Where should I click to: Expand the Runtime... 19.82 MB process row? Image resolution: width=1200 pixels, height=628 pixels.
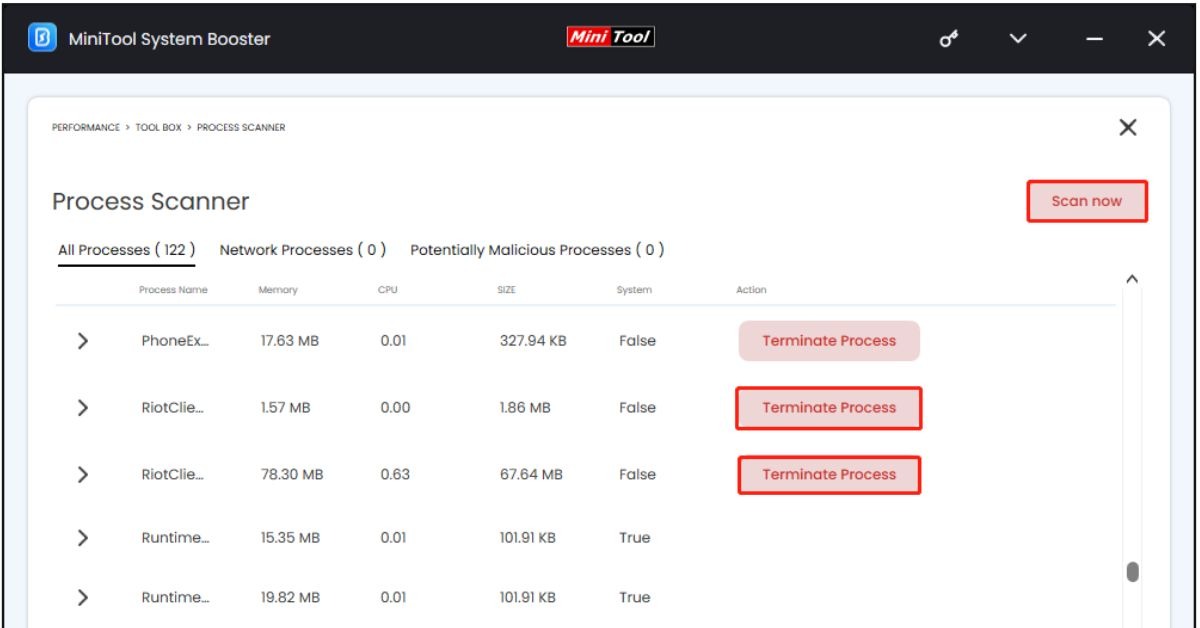pyautogui.click(x=83, y=598)
